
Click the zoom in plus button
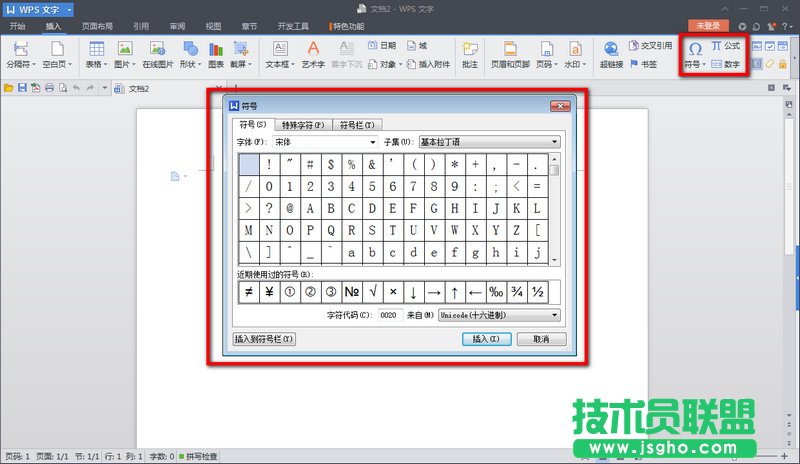pos(785,456)
